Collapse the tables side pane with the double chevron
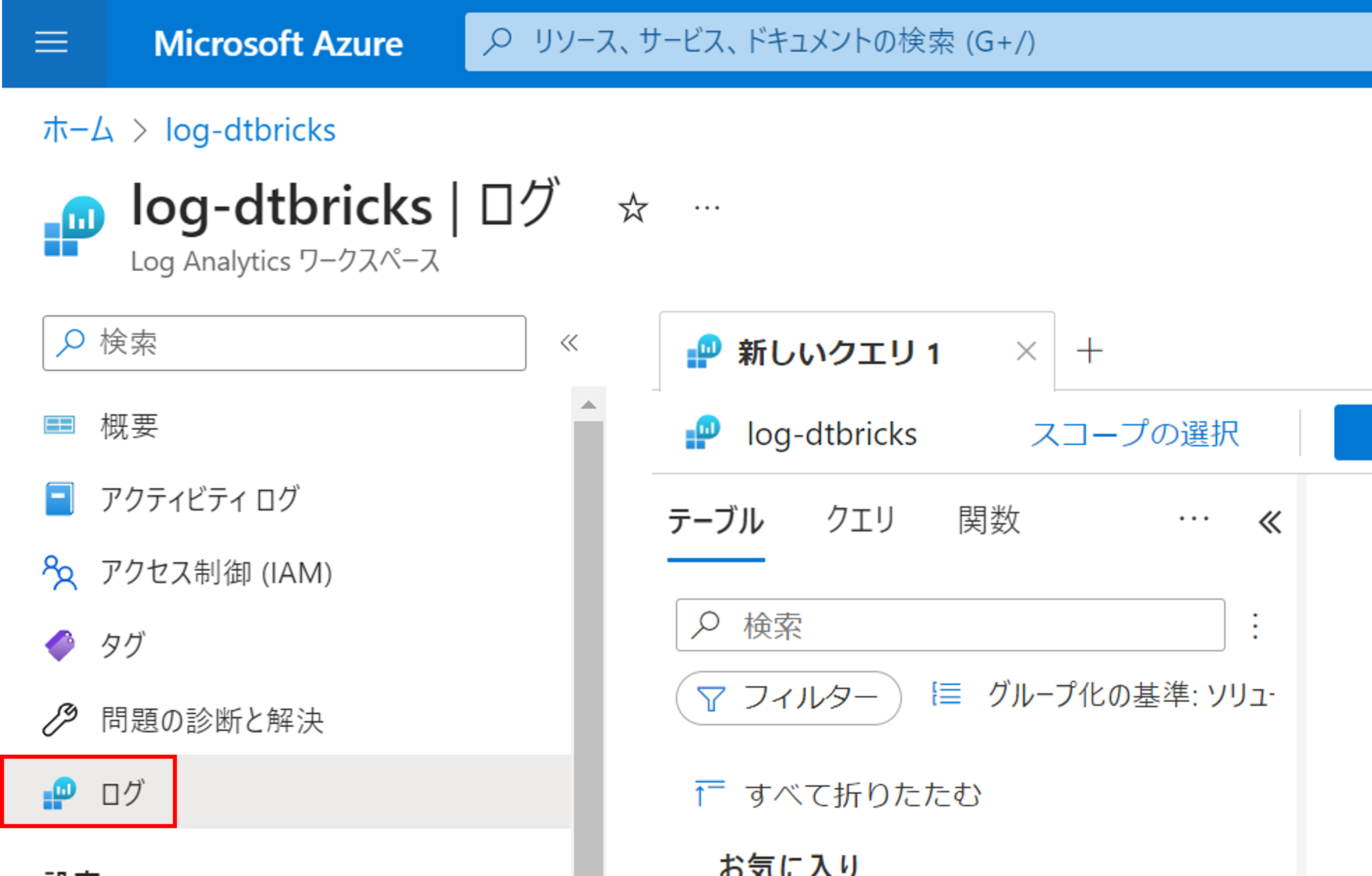The width and height of the screenshot is (1372, 876). (1270, 522)
